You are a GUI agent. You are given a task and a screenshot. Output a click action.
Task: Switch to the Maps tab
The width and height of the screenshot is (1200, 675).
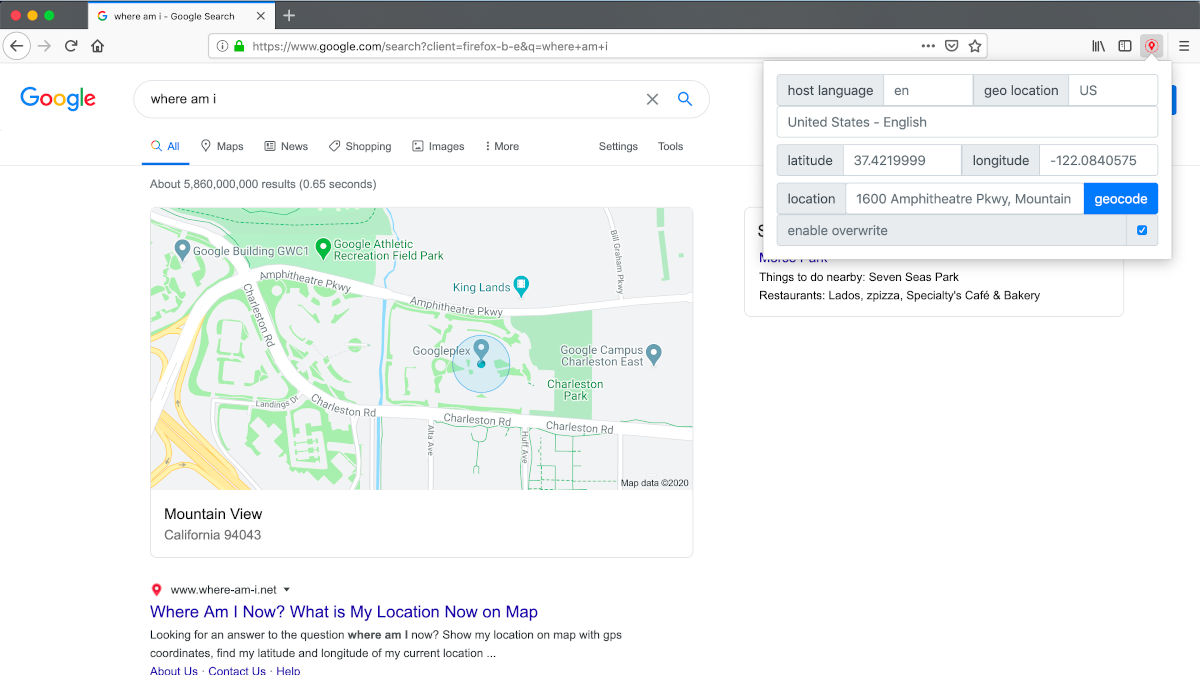tap(222, 146)
